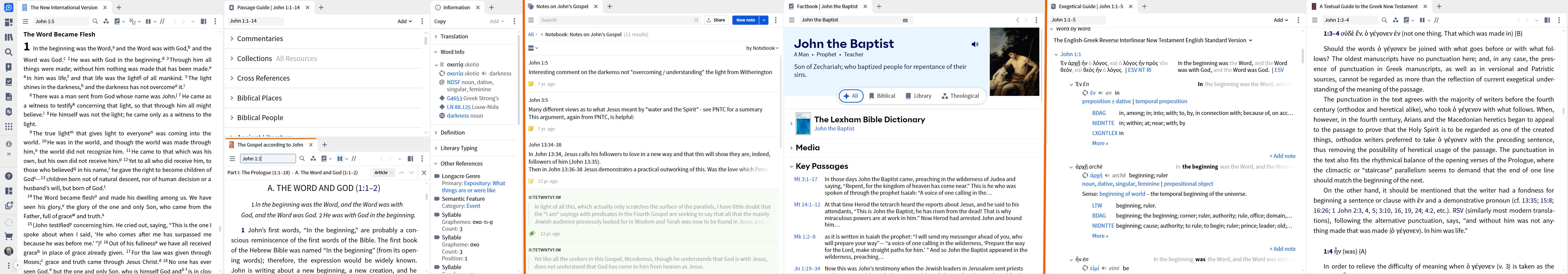Toggle checkmark visual filter in Textual Guide panel
Viewport: 1568px width, 274px height.
pos(1407,20)
